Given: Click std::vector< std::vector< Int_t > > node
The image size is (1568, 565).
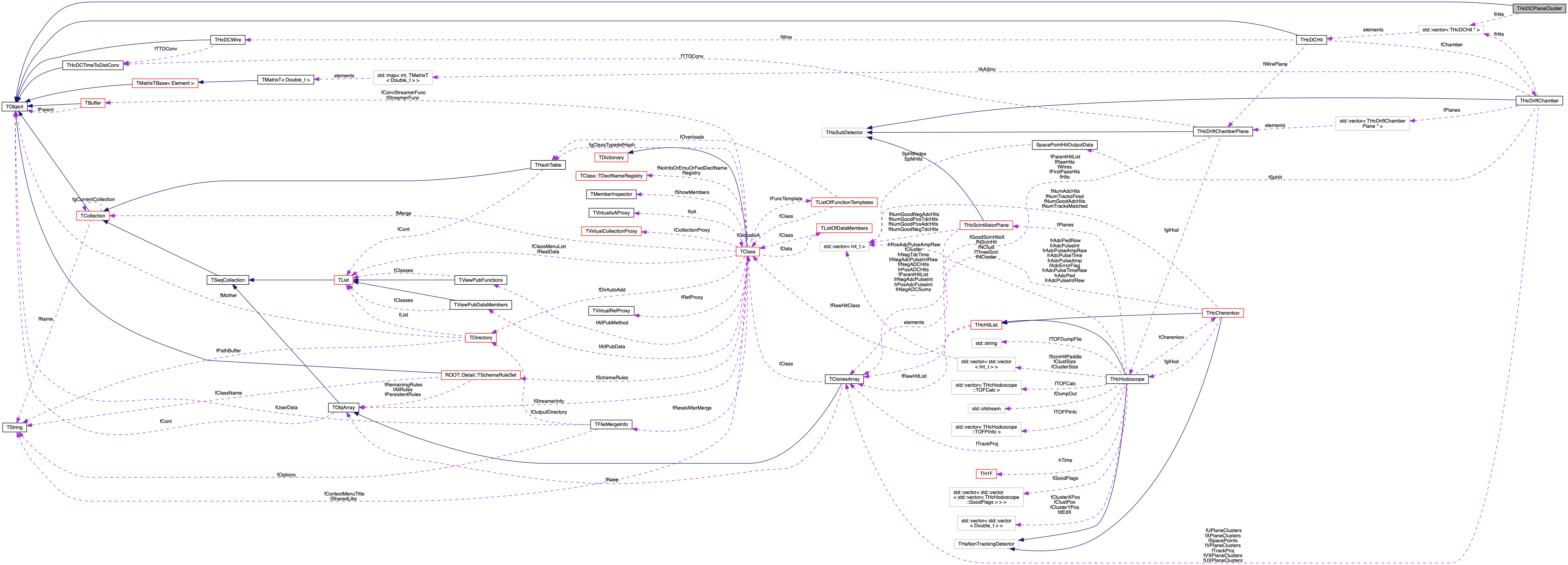Looking at the screenshot, I should tap(986, 364).
